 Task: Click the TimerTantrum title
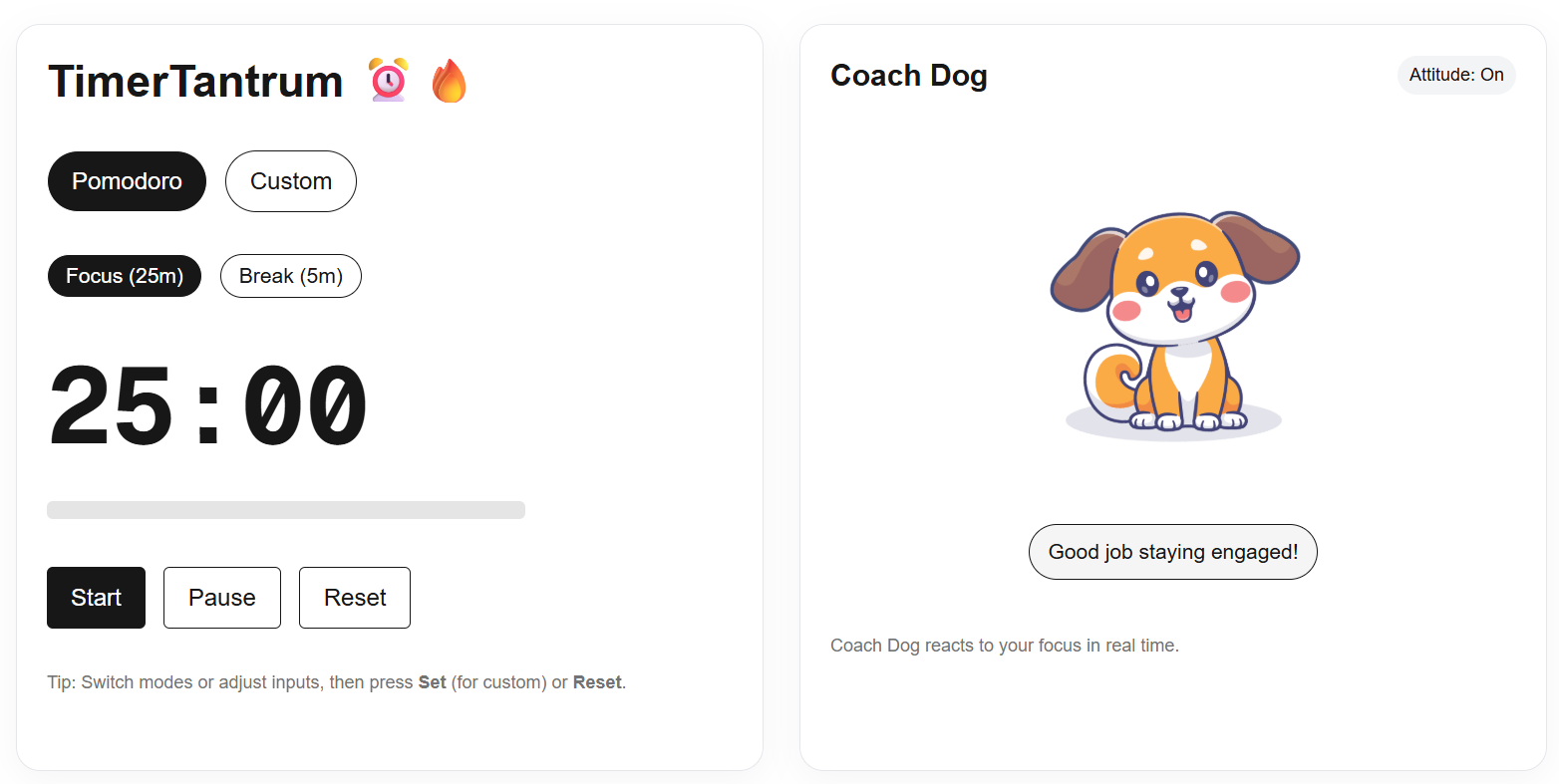click(195, 81)
